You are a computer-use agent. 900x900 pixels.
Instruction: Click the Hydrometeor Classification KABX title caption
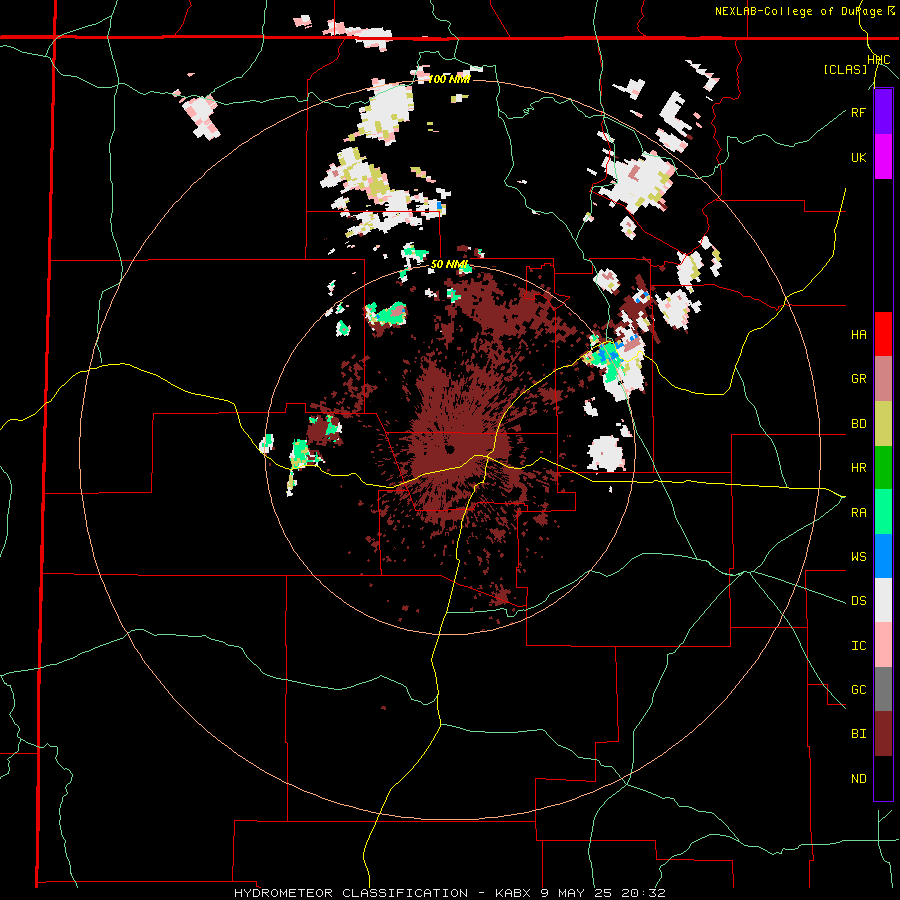450,893
